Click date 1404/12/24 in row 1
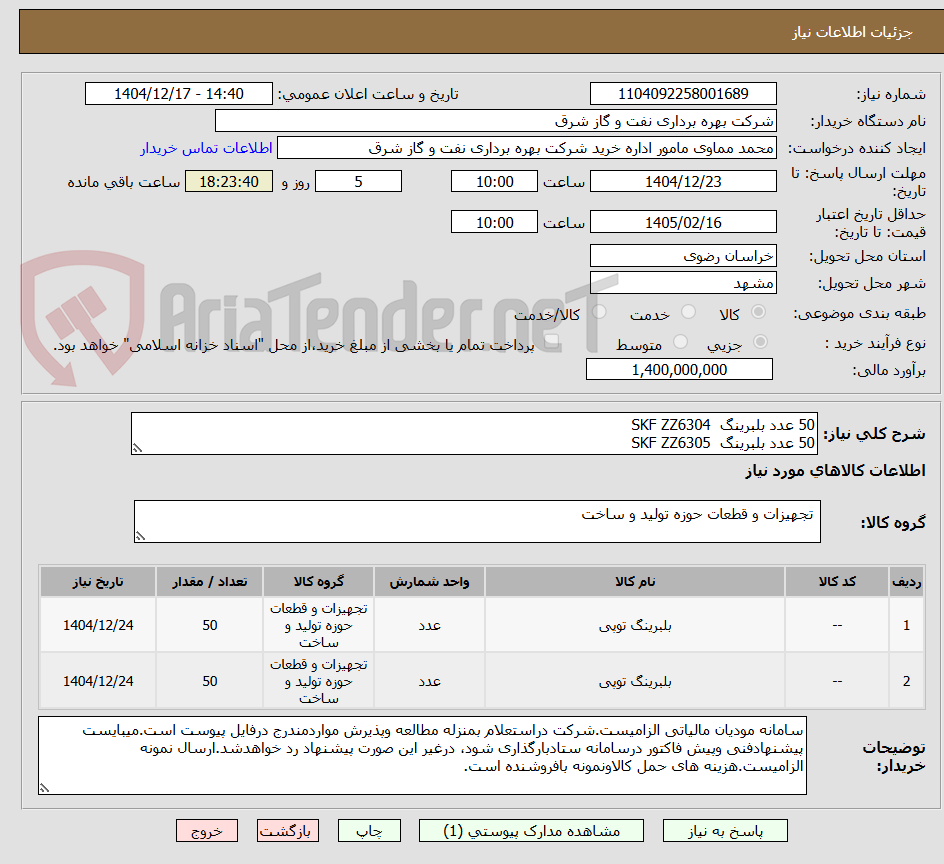 pos(98,626)
